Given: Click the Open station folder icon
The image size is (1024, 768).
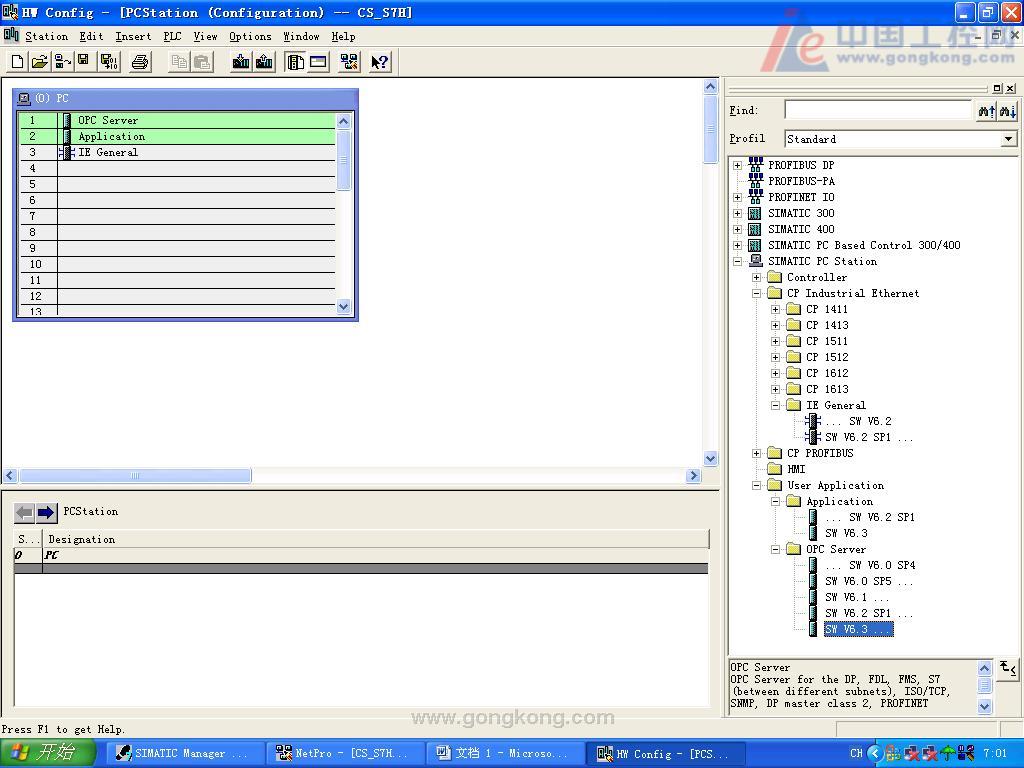Looking at the screenshot, I should click(x=40, y=62).
